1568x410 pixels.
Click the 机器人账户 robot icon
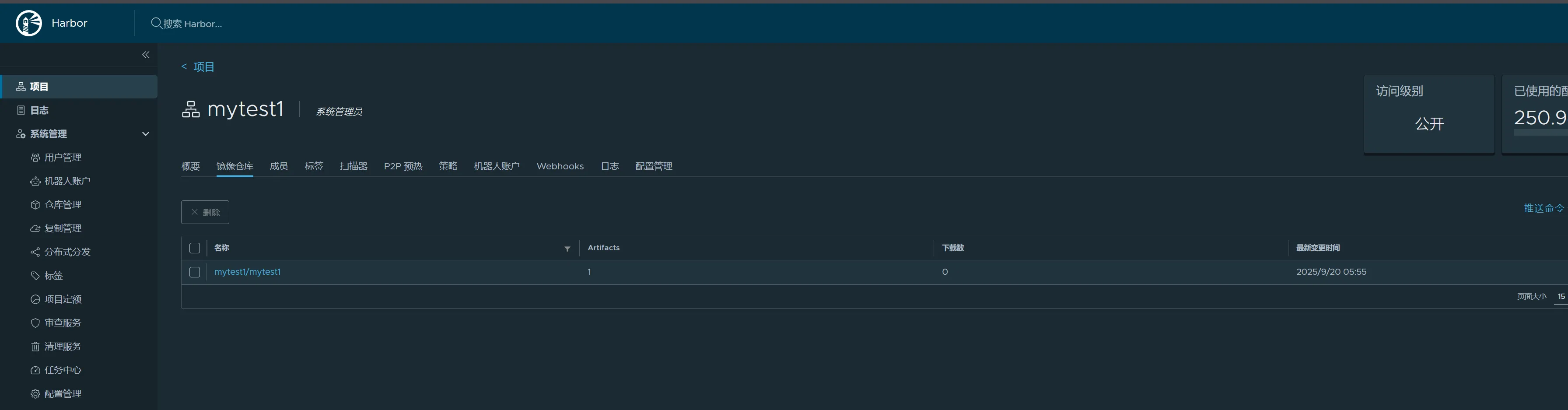(35, 182)
